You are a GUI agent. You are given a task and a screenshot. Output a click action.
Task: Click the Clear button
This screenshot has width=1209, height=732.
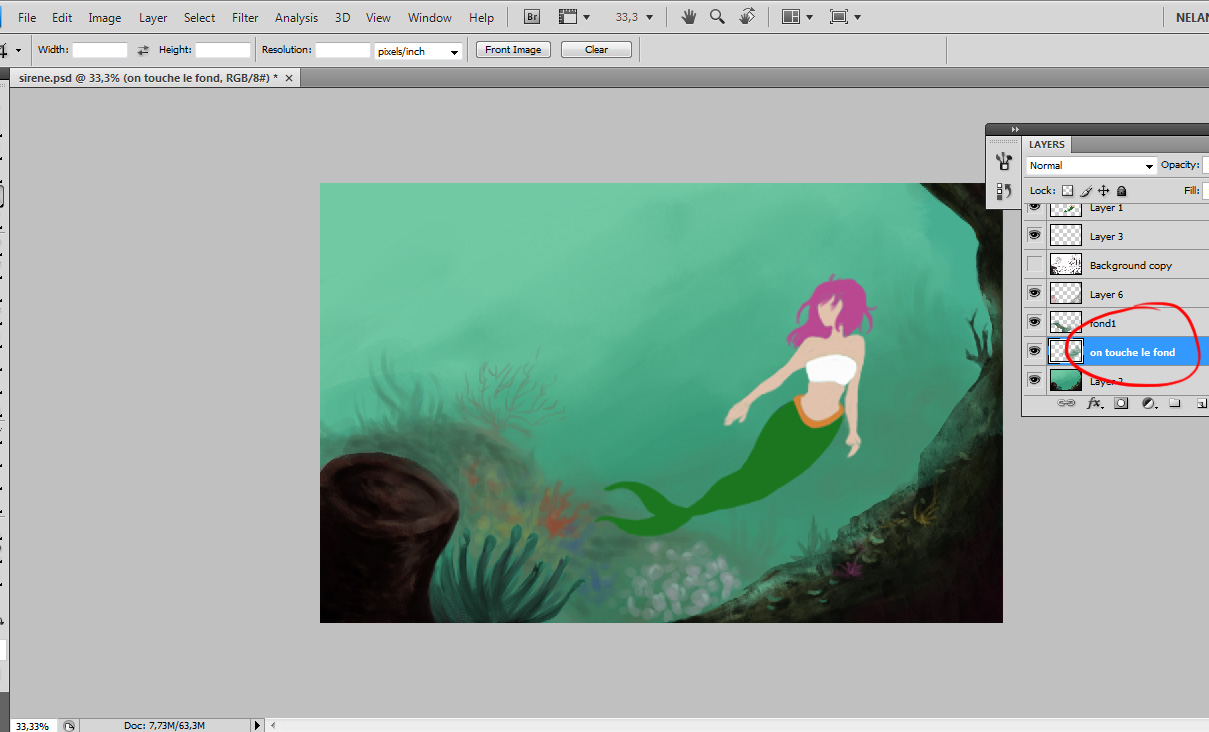point(596,50)
